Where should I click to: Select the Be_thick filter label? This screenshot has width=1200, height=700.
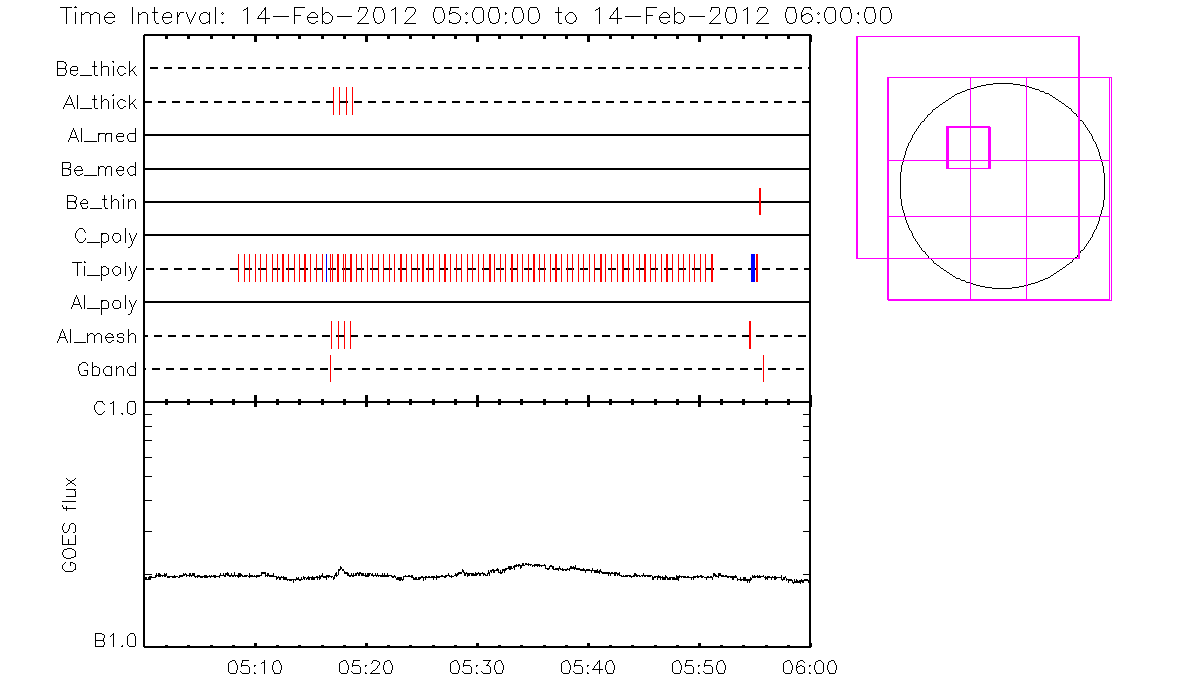pyautogui.click(x=97, y=69)
